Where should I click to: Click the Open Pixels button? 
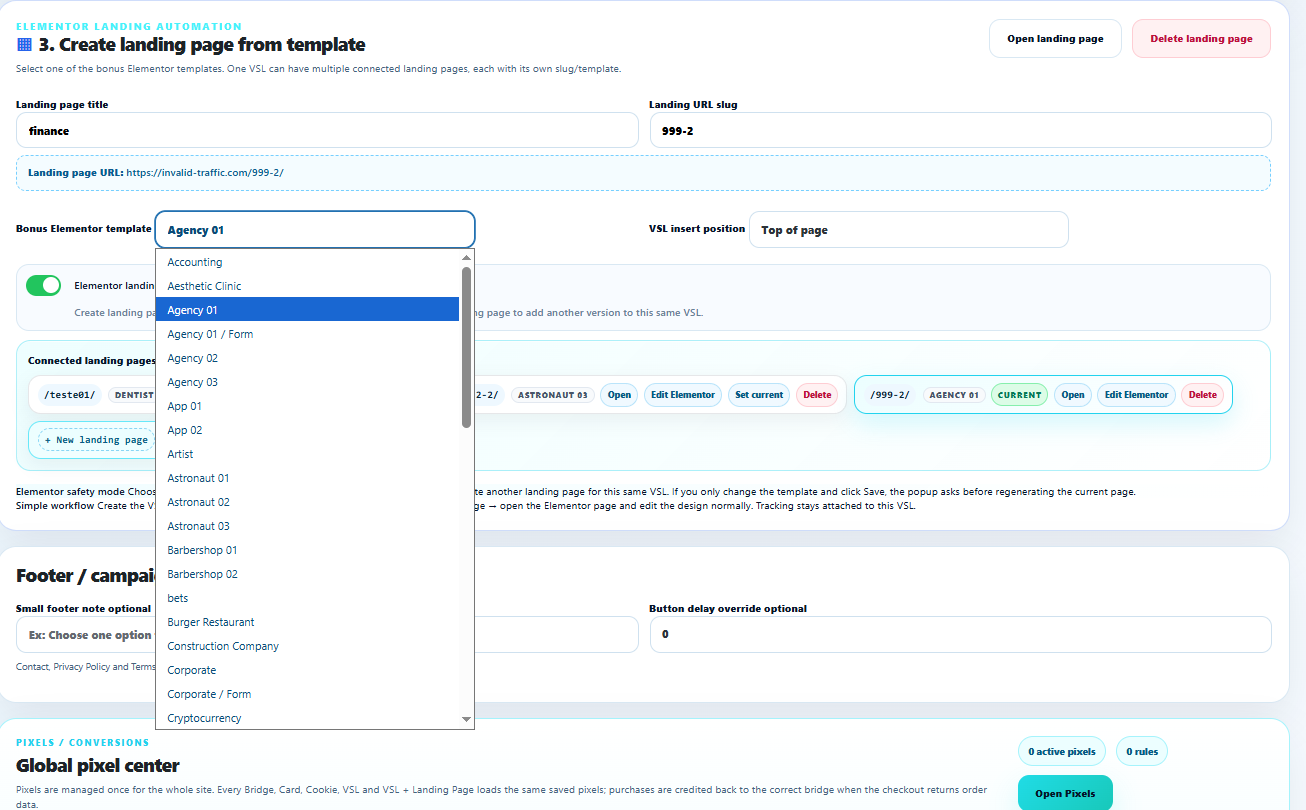[x=1065, y=793]
